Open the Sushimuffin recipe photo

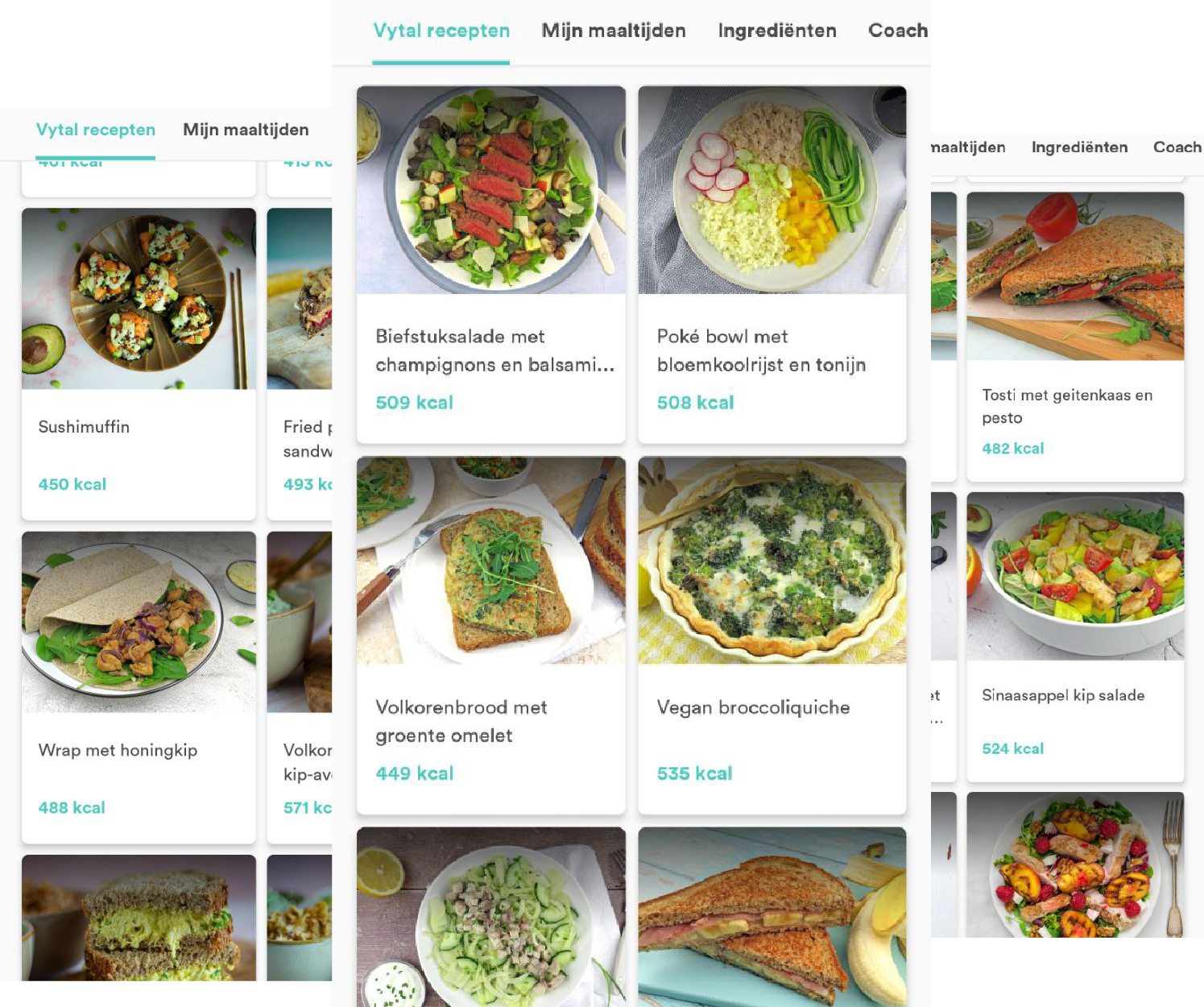[139, 299]
